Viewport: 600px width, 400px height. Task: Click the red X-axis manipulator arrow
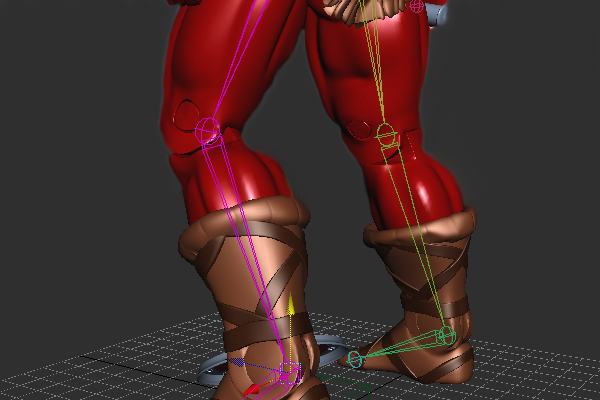[253, 390]
